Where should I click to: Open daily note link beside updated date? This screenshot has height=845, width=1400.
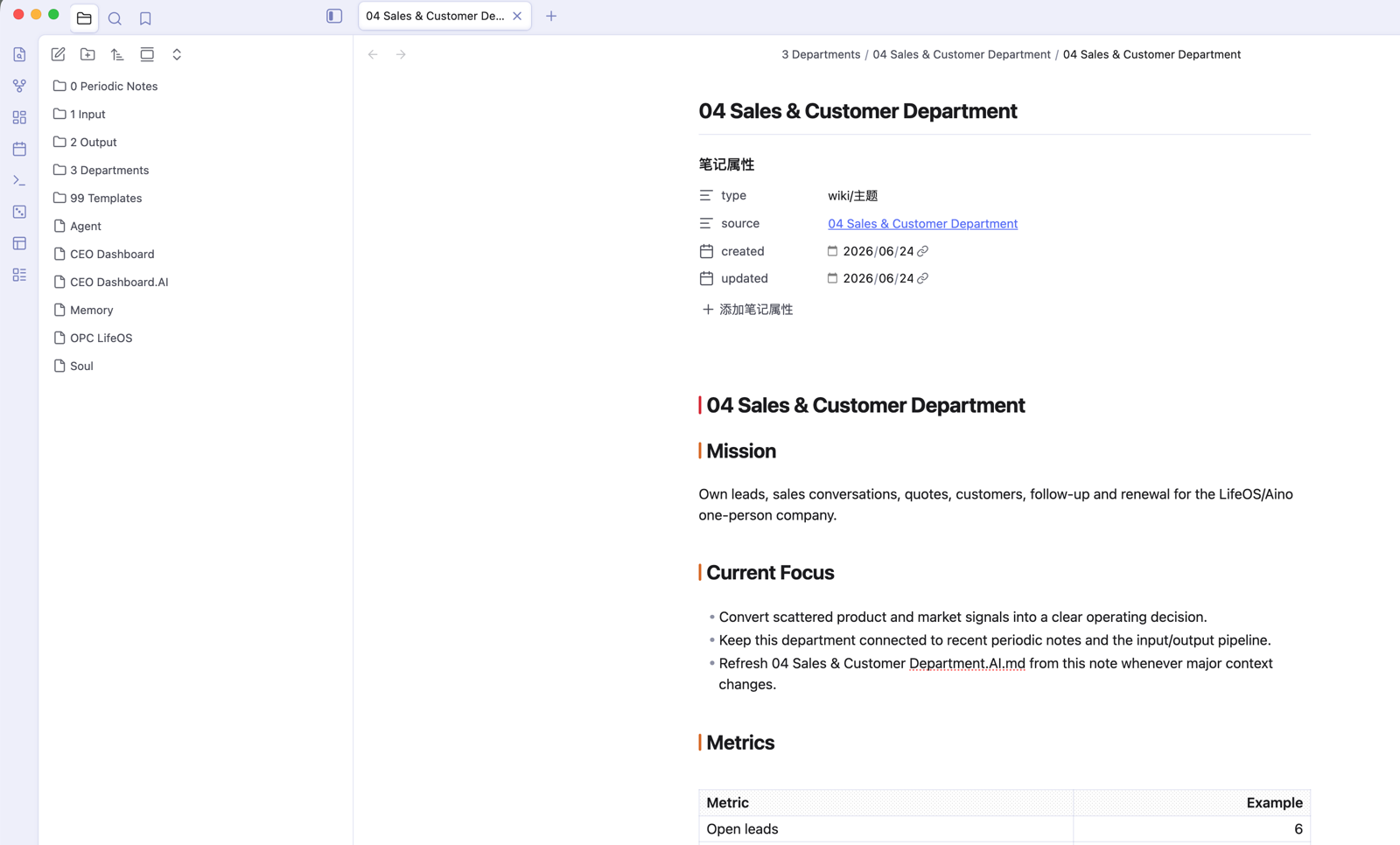[922, 278]
